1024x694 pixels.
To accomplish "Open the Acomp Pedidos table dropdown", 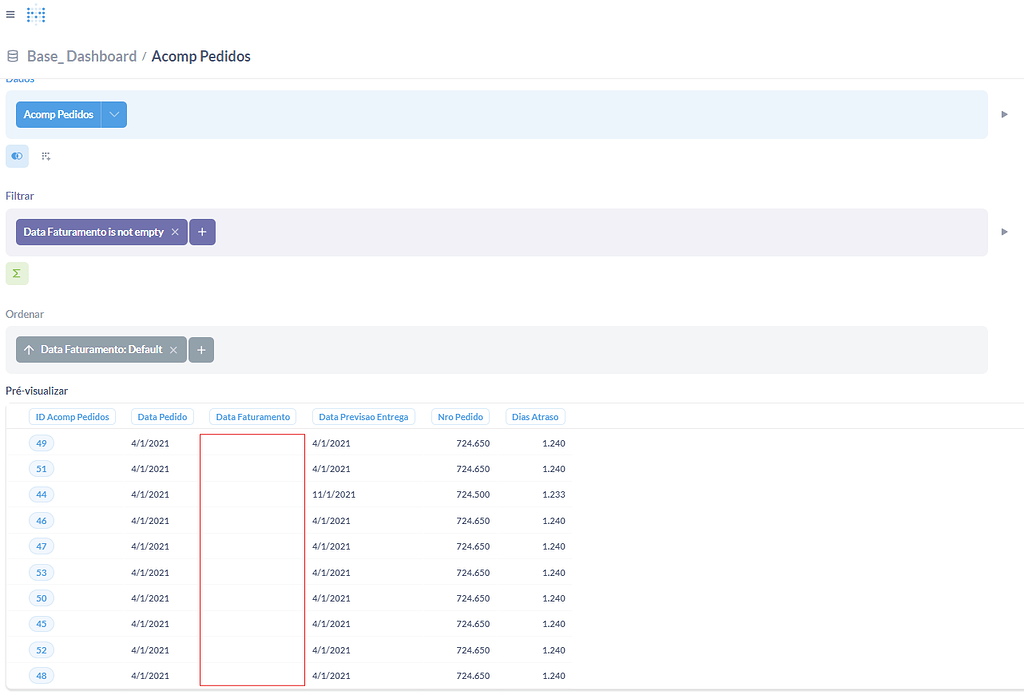I will point(114,114).
